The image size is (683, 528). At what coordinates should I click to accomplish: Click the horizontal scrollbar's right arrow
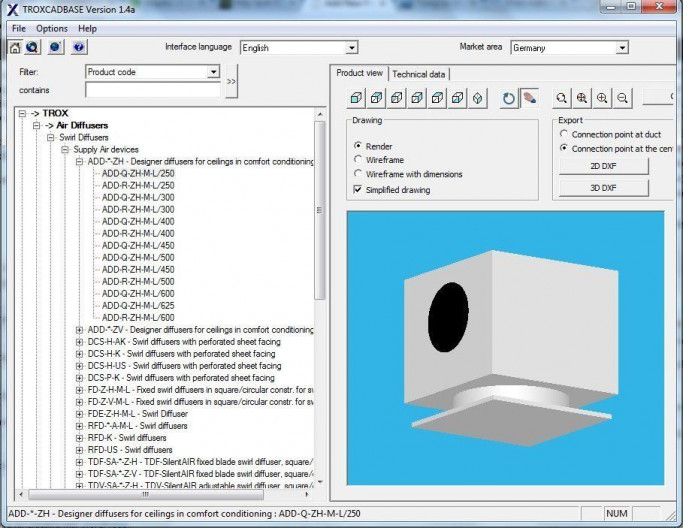click(x=307, y=494)
